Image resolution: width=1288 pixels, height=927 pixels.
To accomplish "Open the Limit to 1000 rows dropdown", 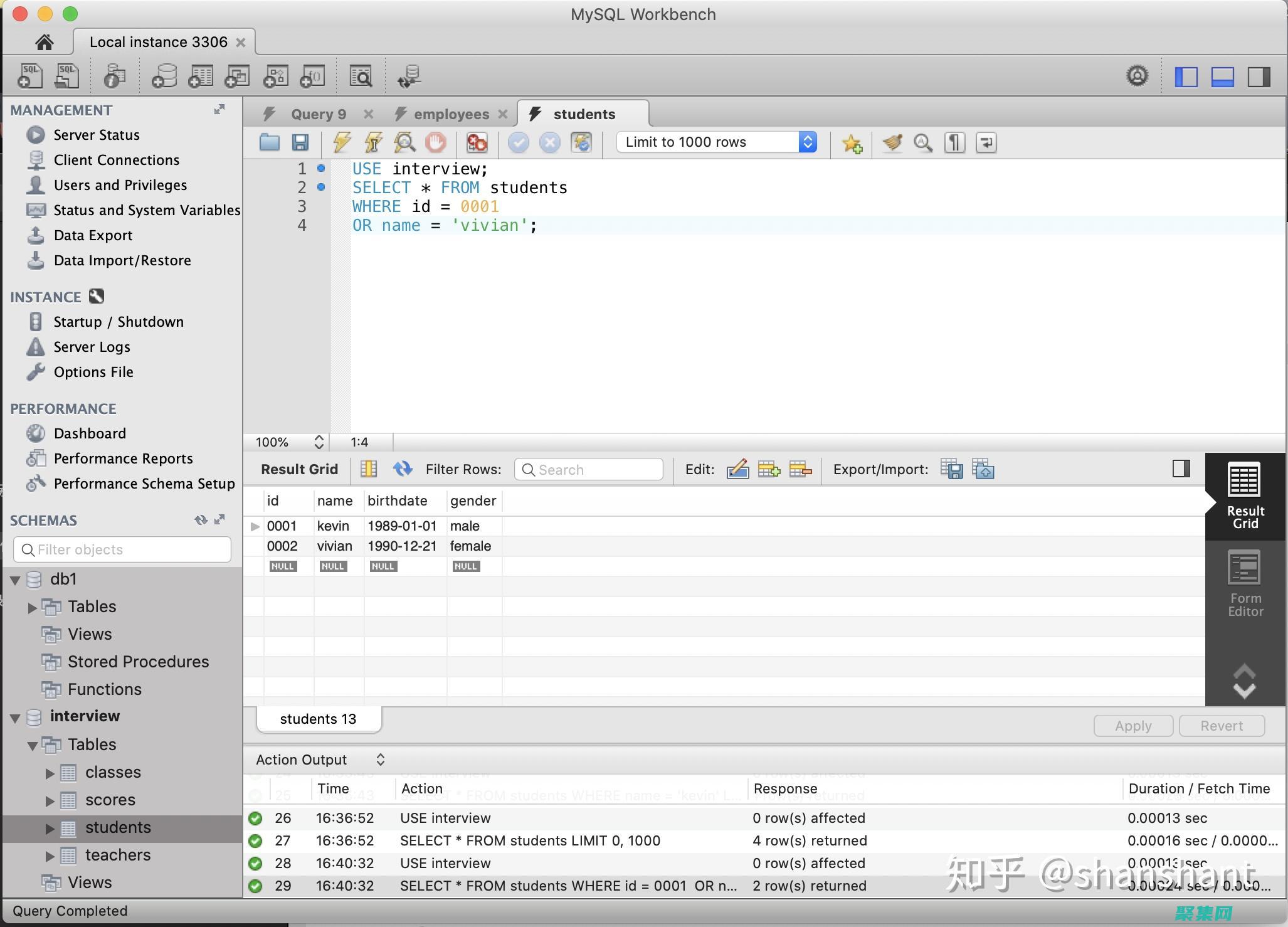I will (x=812, y=141).
